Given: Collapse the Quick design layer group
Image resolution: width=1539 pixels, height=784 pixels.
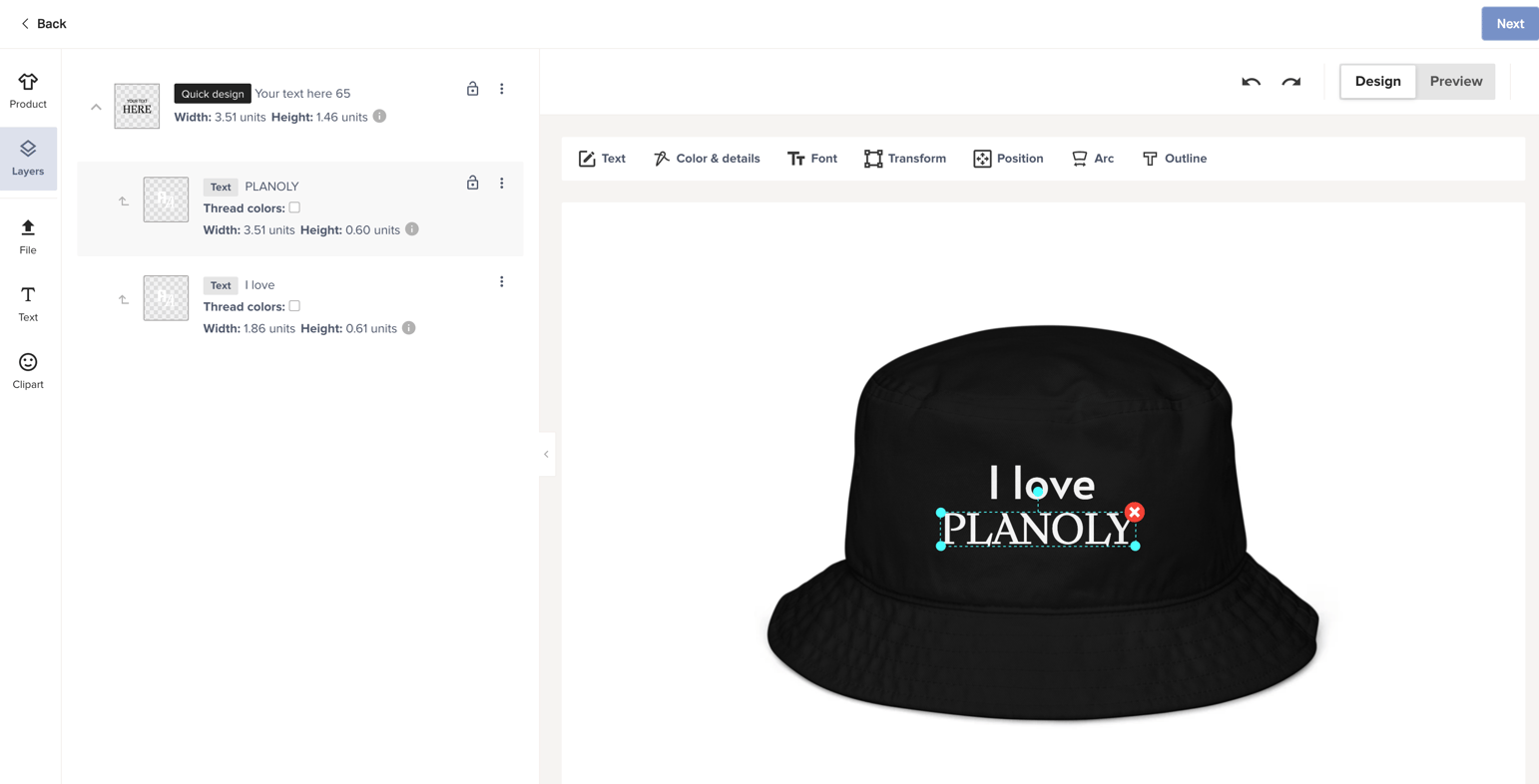Looking at the screenshot, I should coord(96,107).
